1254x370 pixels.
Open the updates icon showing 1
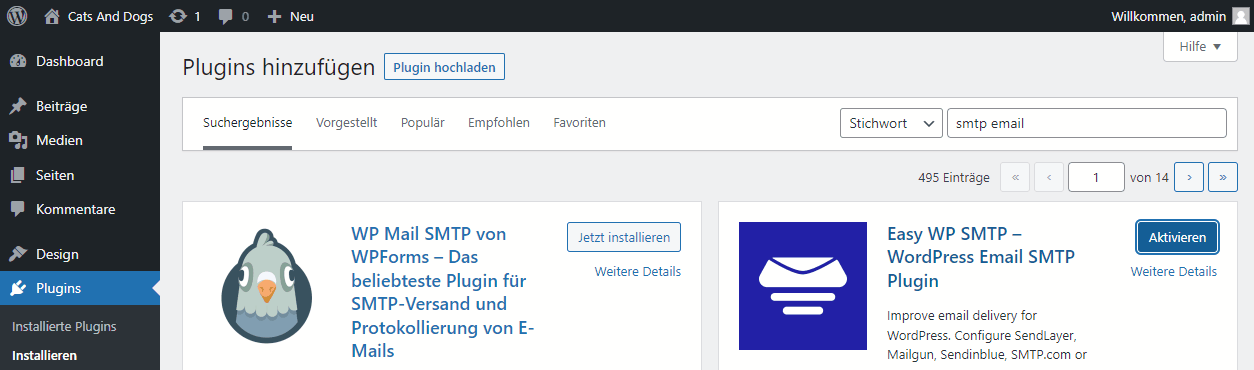[x=178, y=16]
